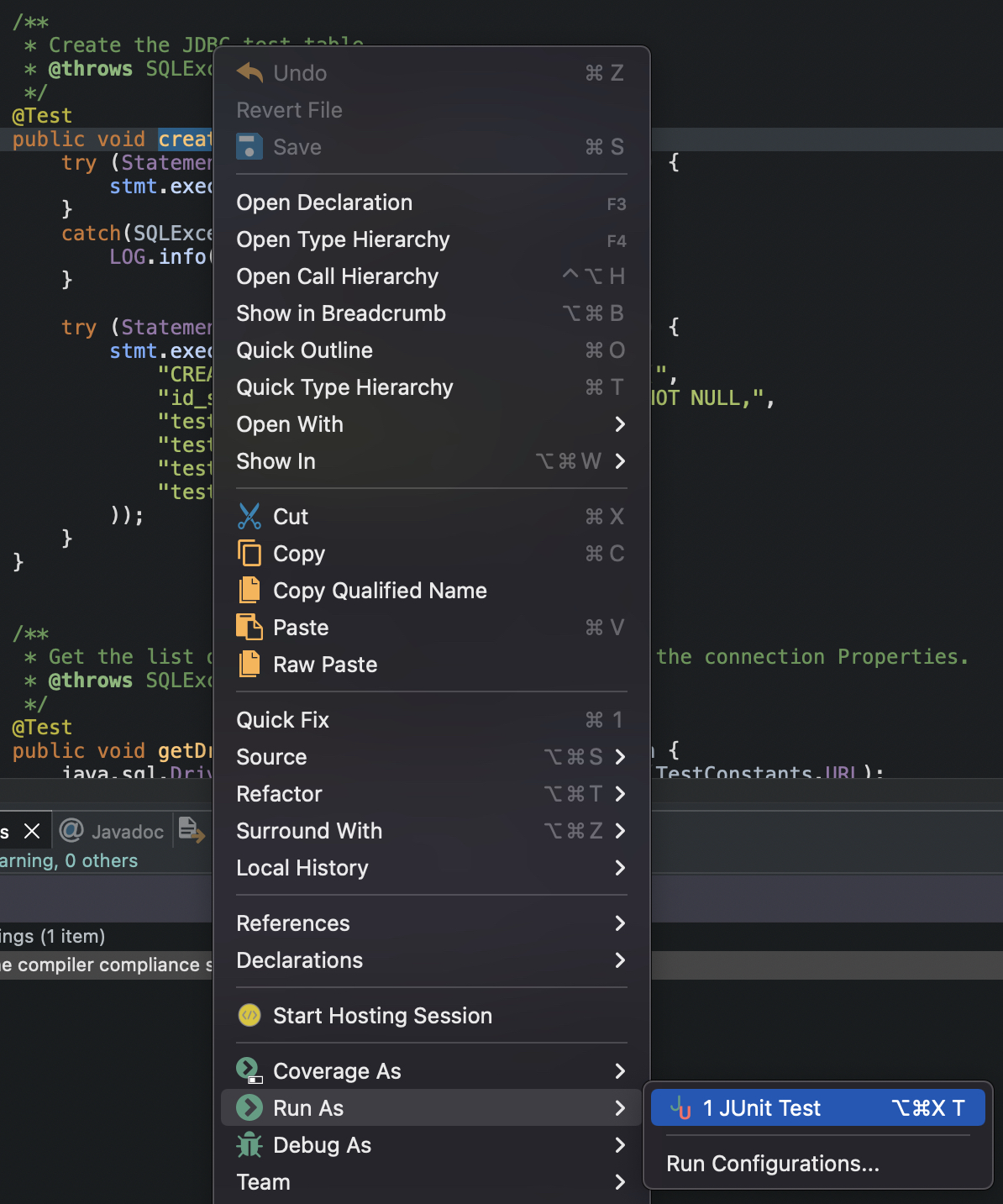Expand the Show In submenu arrow
The image size is (1003, 1204).
pyautogui.click(x=620, y=461)
